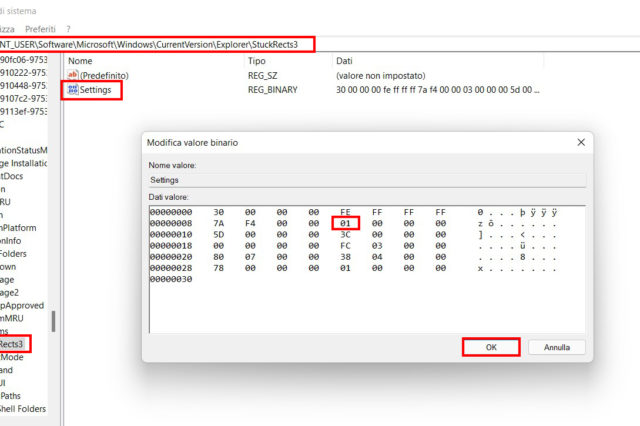Select the StuckRects3 key in tree

pos(11,344)
